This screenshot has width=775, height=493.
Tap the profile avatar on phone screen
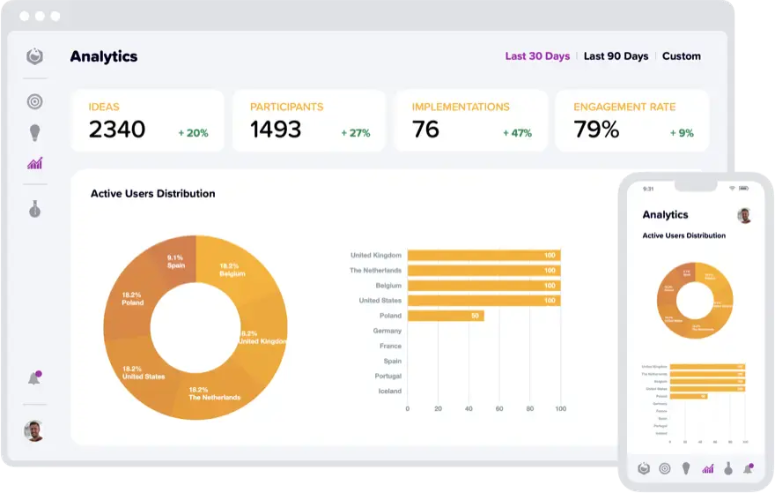744,216
